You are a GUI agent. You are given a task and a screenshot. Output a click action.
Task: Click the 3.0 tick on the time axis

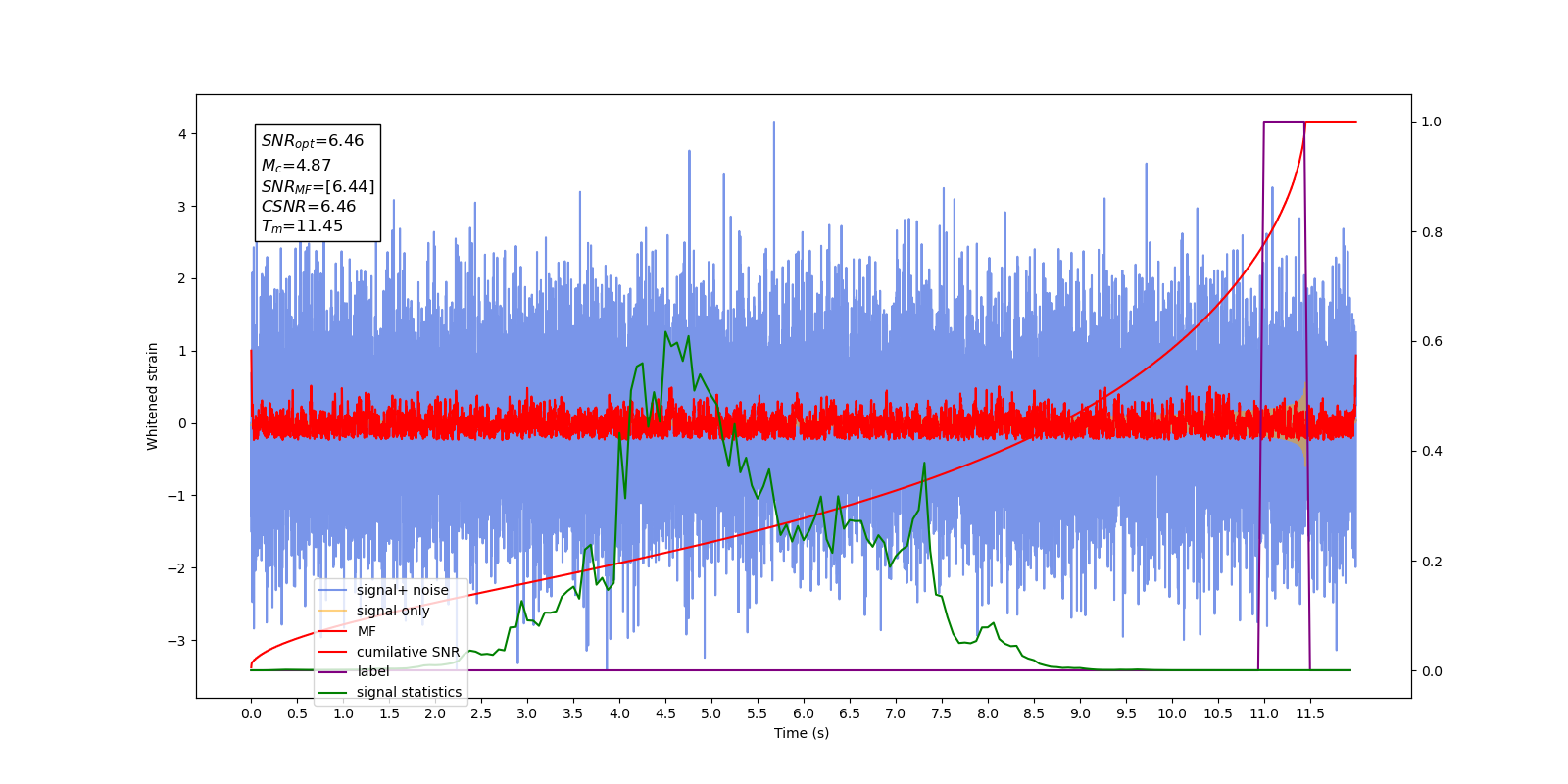point(527,713)
